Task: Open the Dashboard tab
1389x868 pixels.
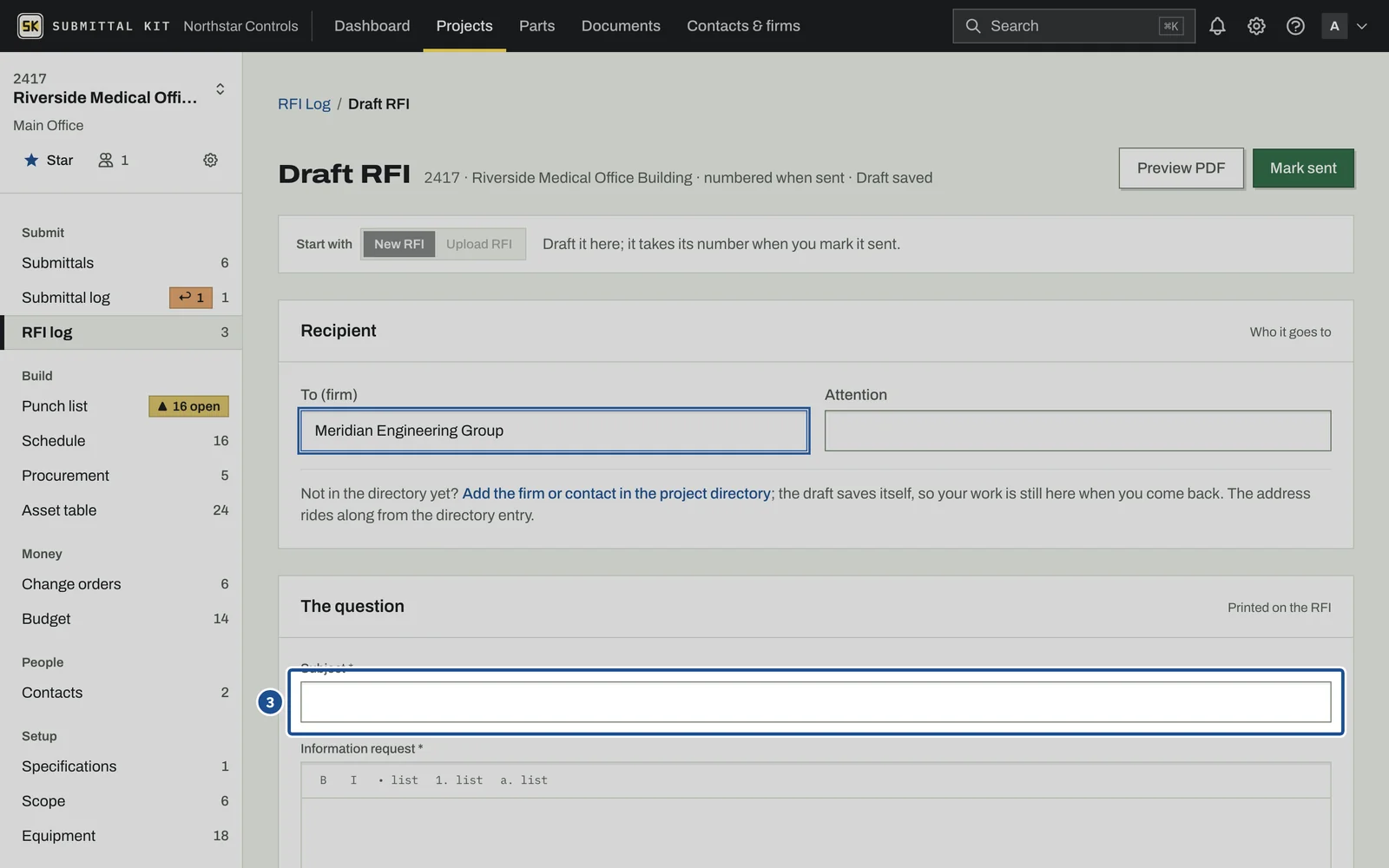Action: pyautogui.click(x=372, y=26)
